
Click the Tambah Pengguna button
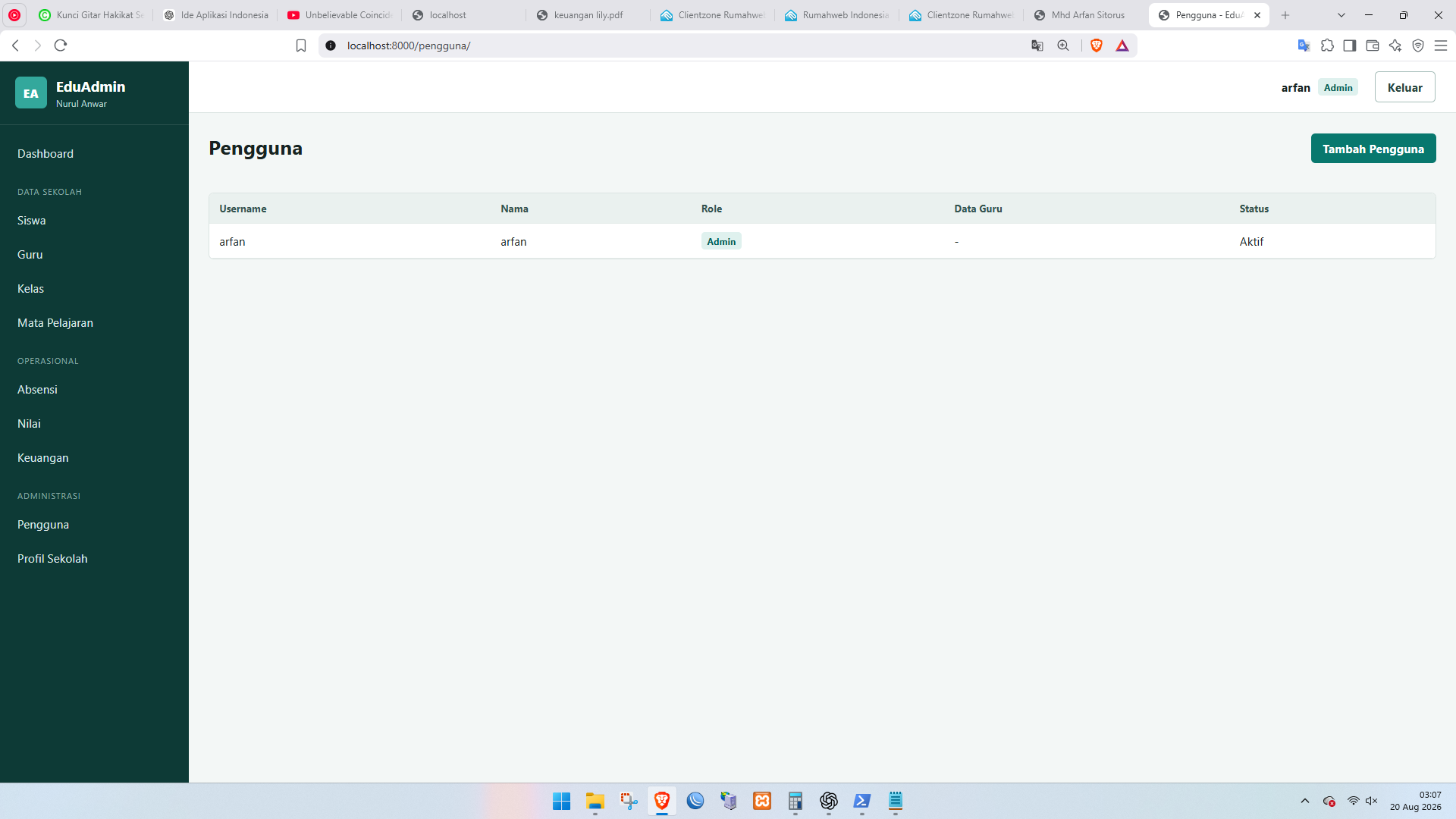coord(1373,149)
